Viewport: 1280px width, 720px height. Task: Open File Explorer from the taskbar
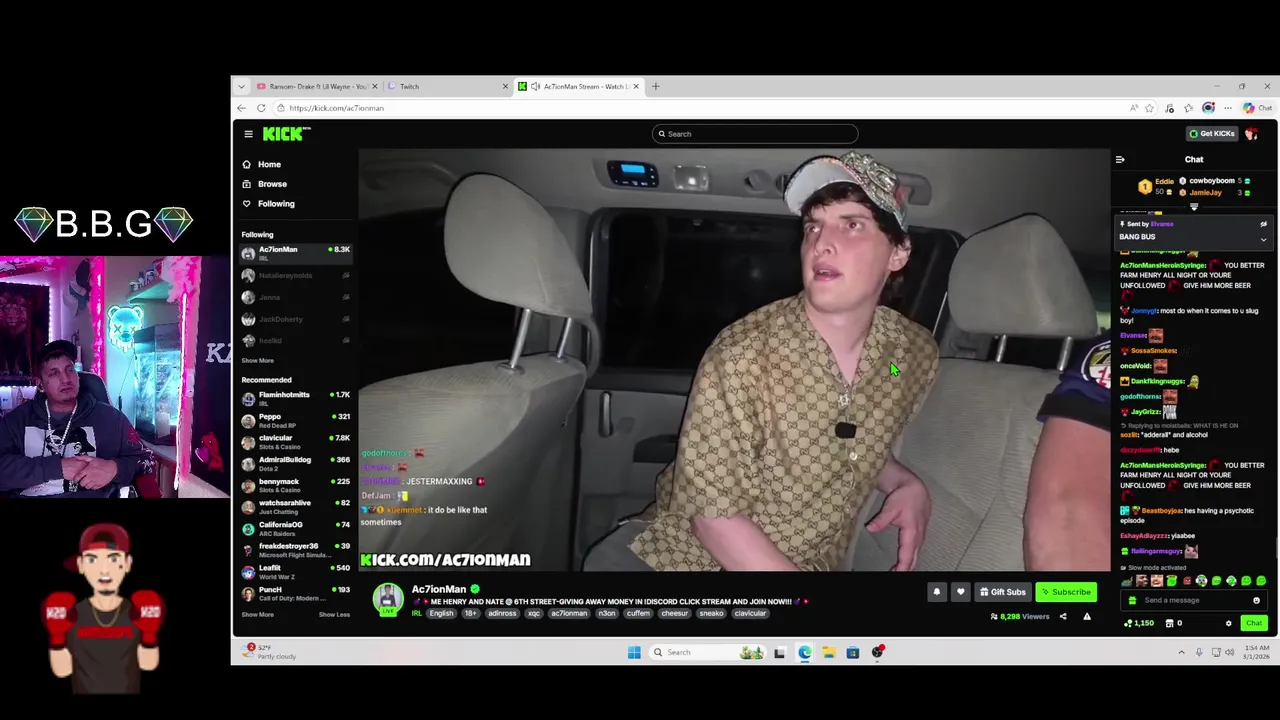pyautogui.click(x=828, y=652)
